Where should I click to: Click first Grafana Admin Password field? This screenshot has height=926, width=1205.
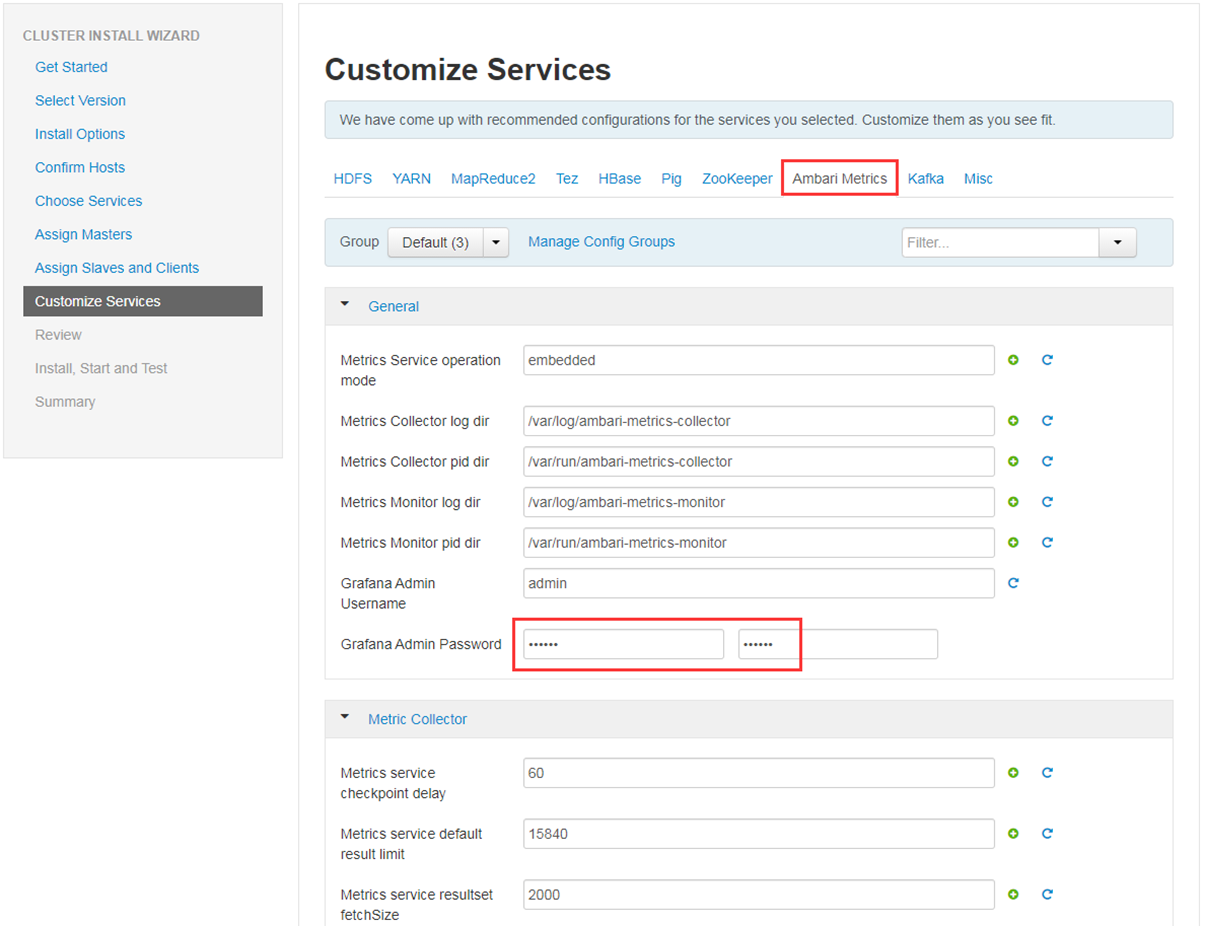click(623, 644)
